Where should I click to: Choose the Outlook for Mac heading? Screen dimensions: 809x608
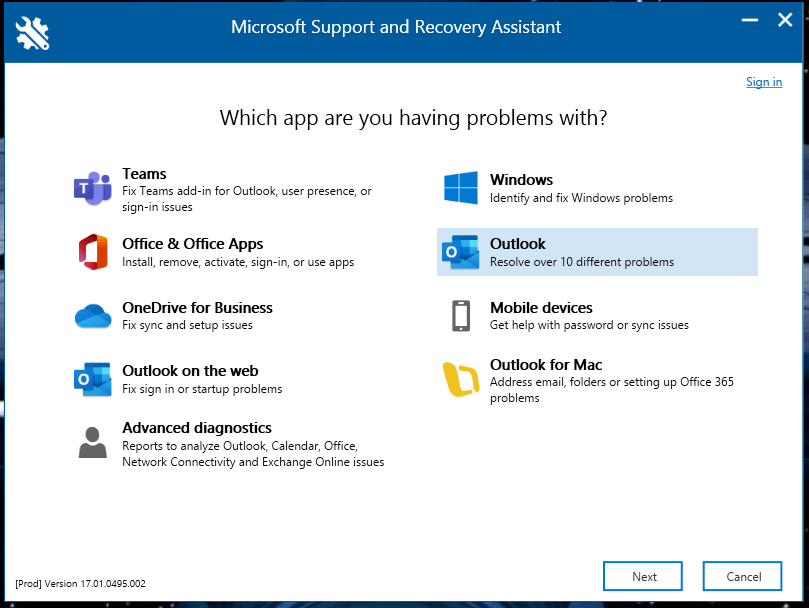point(546,365)
